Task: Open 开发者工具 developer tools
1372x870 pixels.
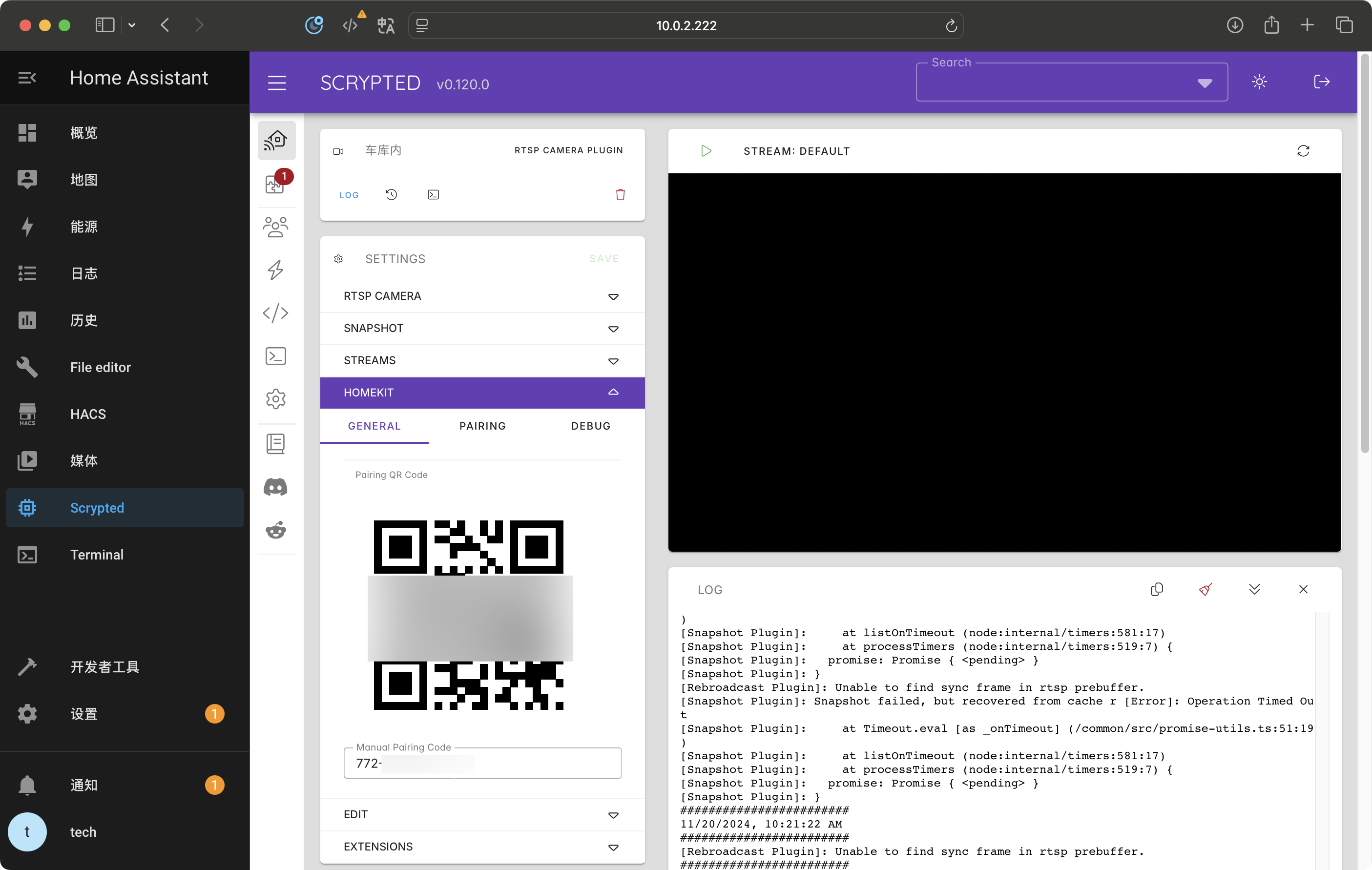Action: pyautogui.click(x=125, y=667)
